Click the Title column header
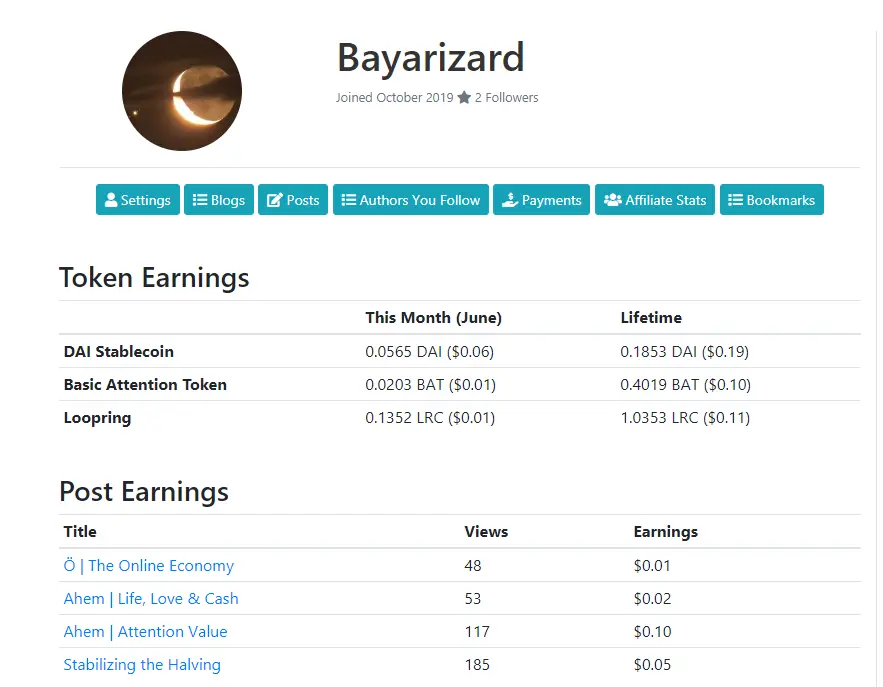Image resolution: width=883 pixels, height=687 pixels. 80,532
